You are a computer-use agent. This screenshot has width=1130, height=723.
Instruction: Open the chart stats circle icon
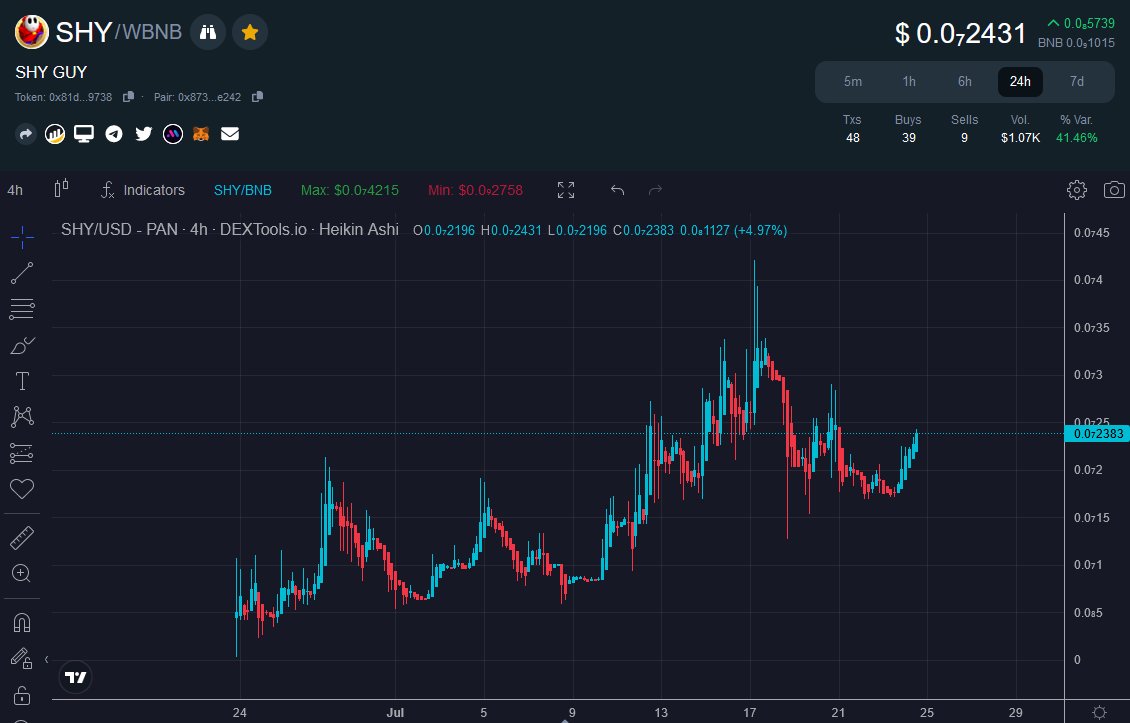(x=55, y=134)
